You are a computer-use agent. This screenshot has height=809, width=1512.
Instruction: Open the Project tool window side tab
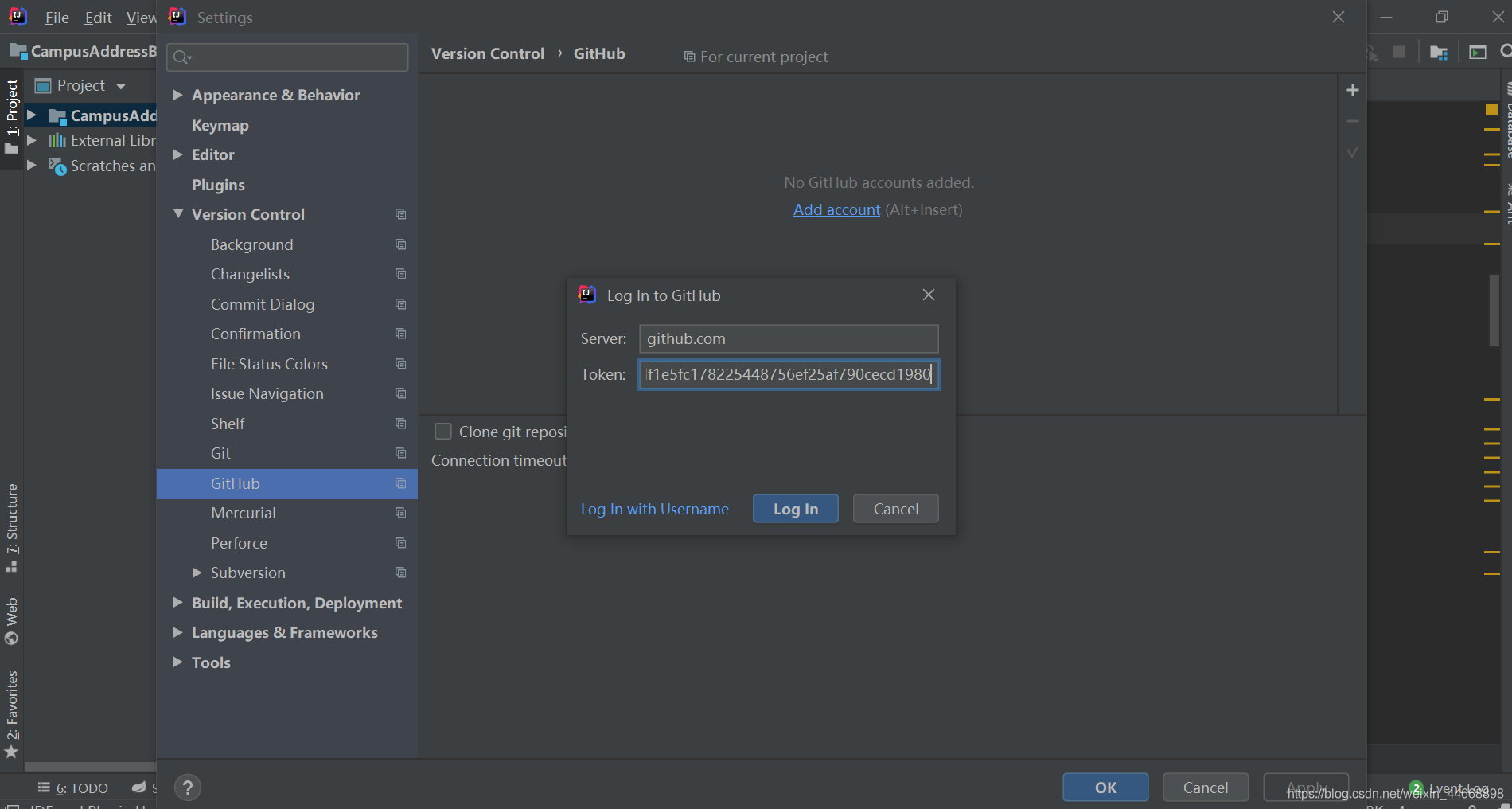click(x=12, y=117)
